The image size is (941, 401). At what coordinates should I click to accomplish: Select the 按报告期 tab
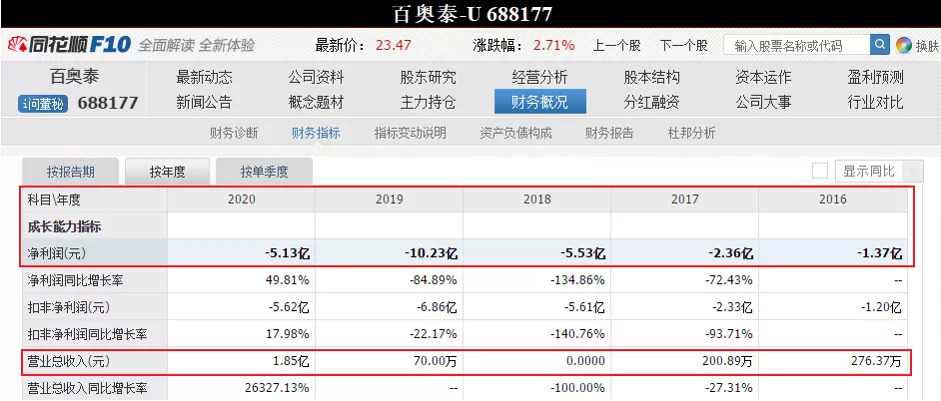point(71,172)
